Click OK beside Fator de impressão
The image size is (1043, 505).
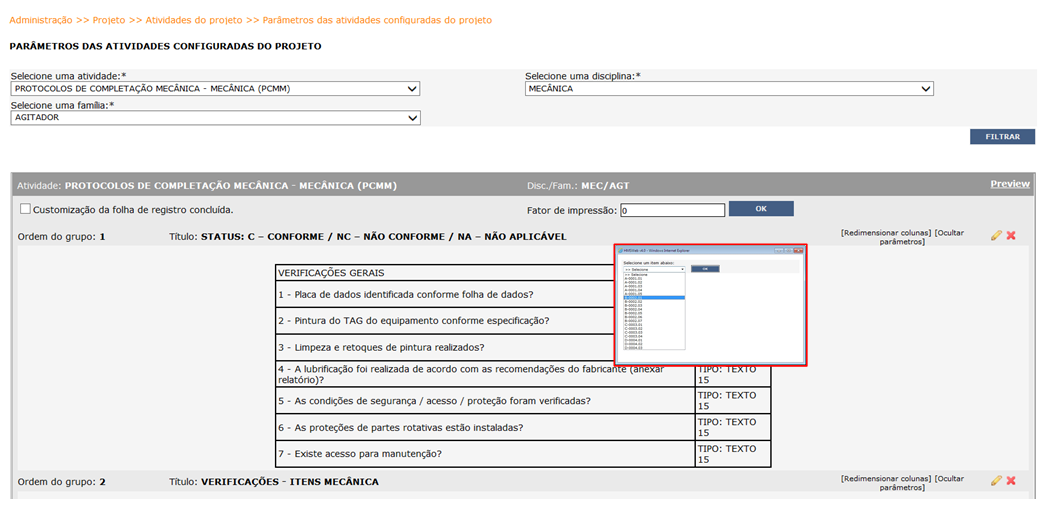click(761, 209)
